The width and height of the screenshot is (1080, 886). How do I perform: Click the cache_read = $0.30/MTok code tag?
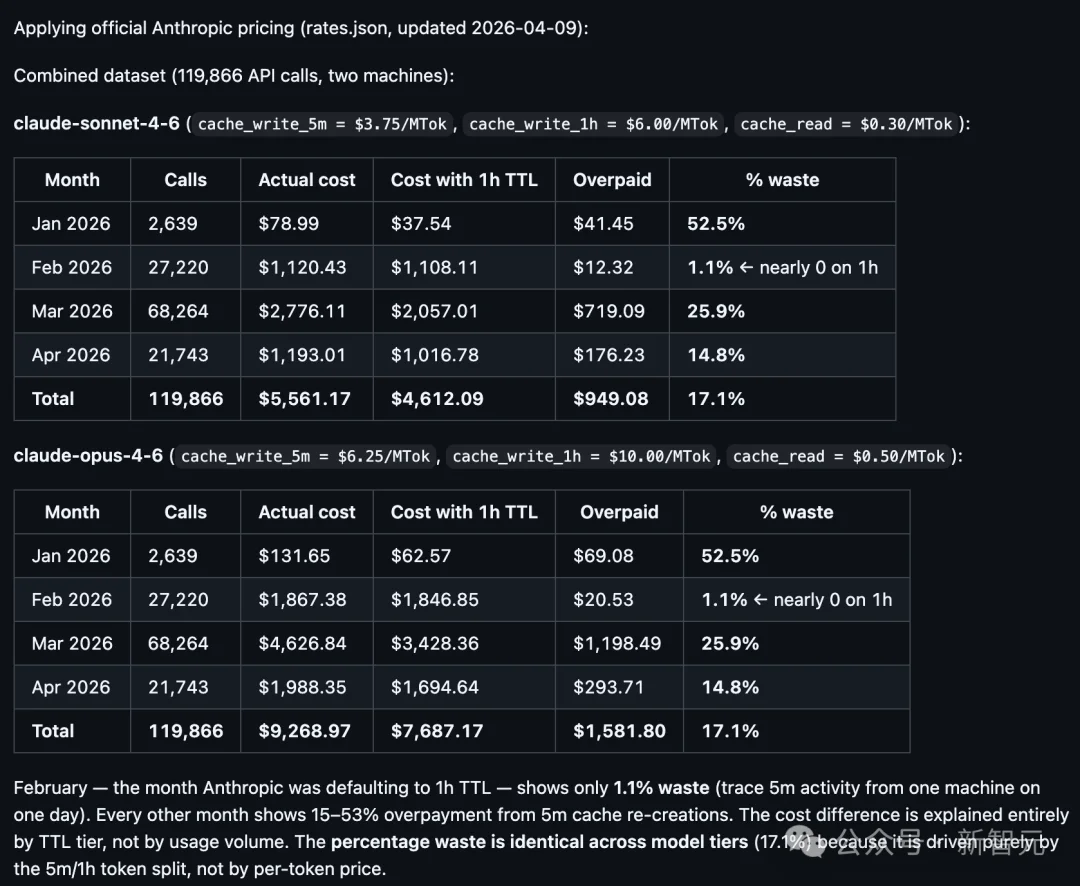846,124
